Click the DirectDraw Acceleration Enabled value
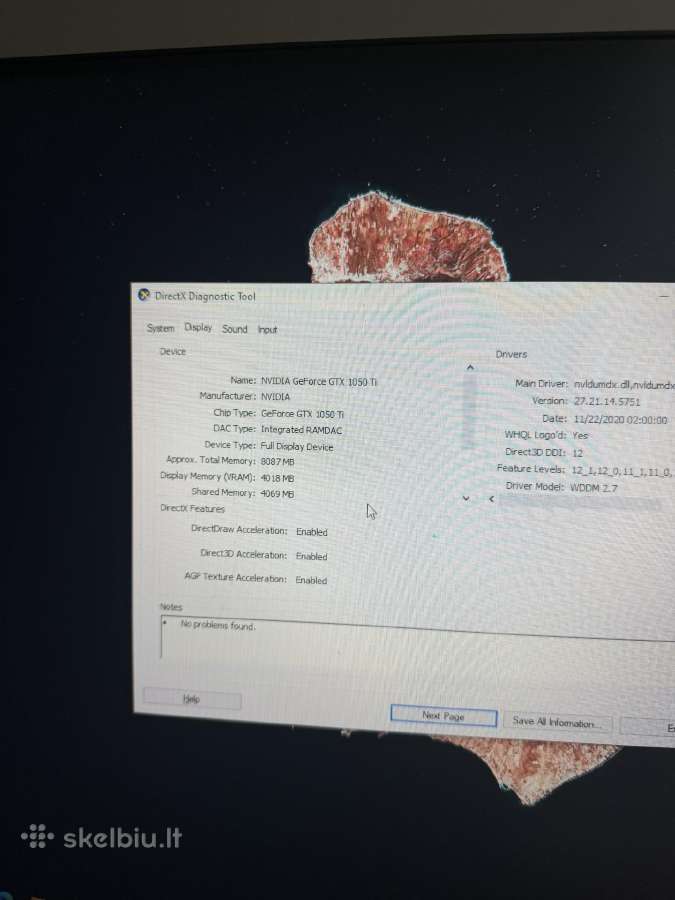 click(x=312, y=532)
